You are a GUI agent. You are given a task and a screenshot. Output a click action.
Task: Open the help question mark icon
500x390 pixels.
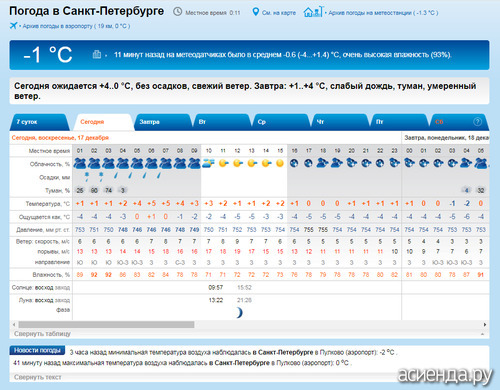[477, 122]
